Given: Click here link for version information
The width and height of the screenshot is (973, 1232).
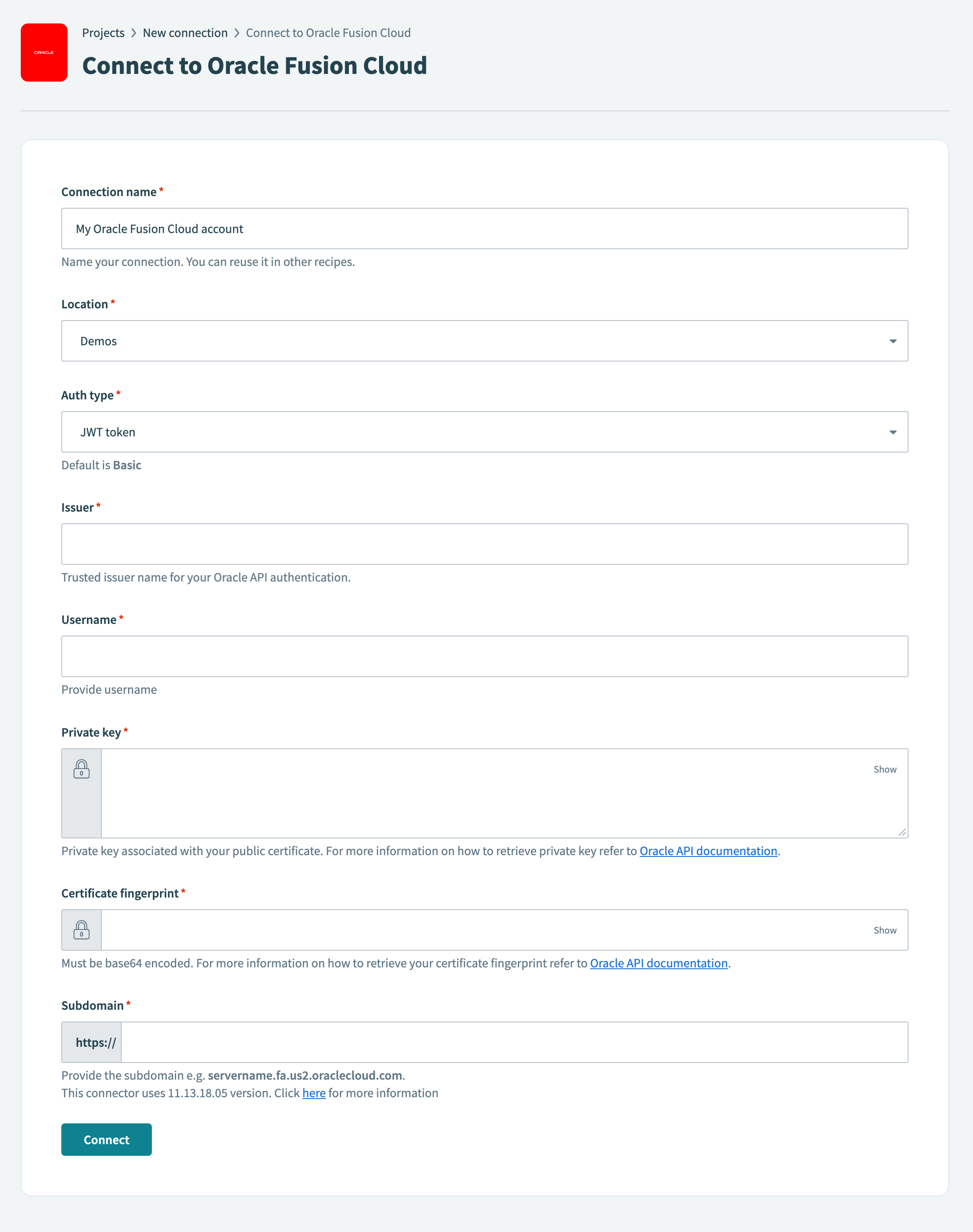Looking at the screenshot, I should click(313, 1092).
